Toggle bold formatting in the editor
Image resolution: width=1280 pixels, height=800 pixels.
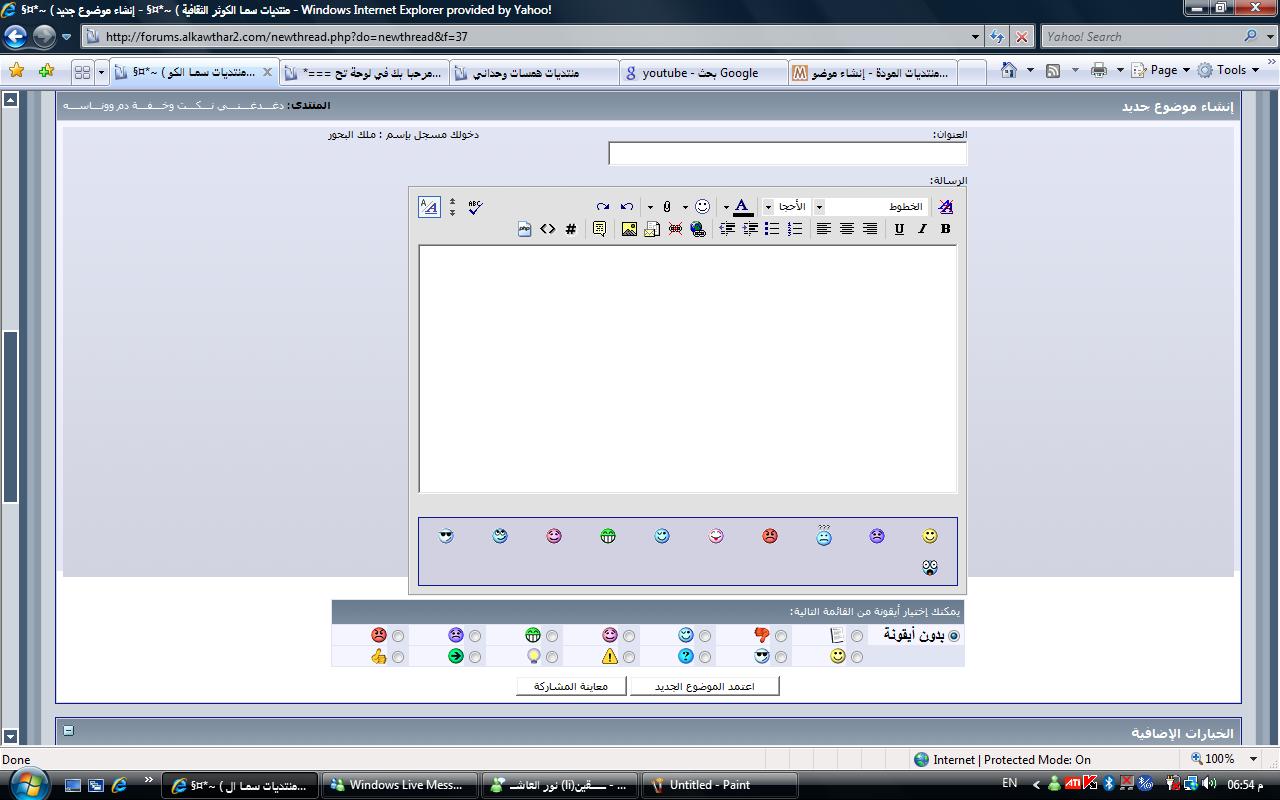(945, 229)
